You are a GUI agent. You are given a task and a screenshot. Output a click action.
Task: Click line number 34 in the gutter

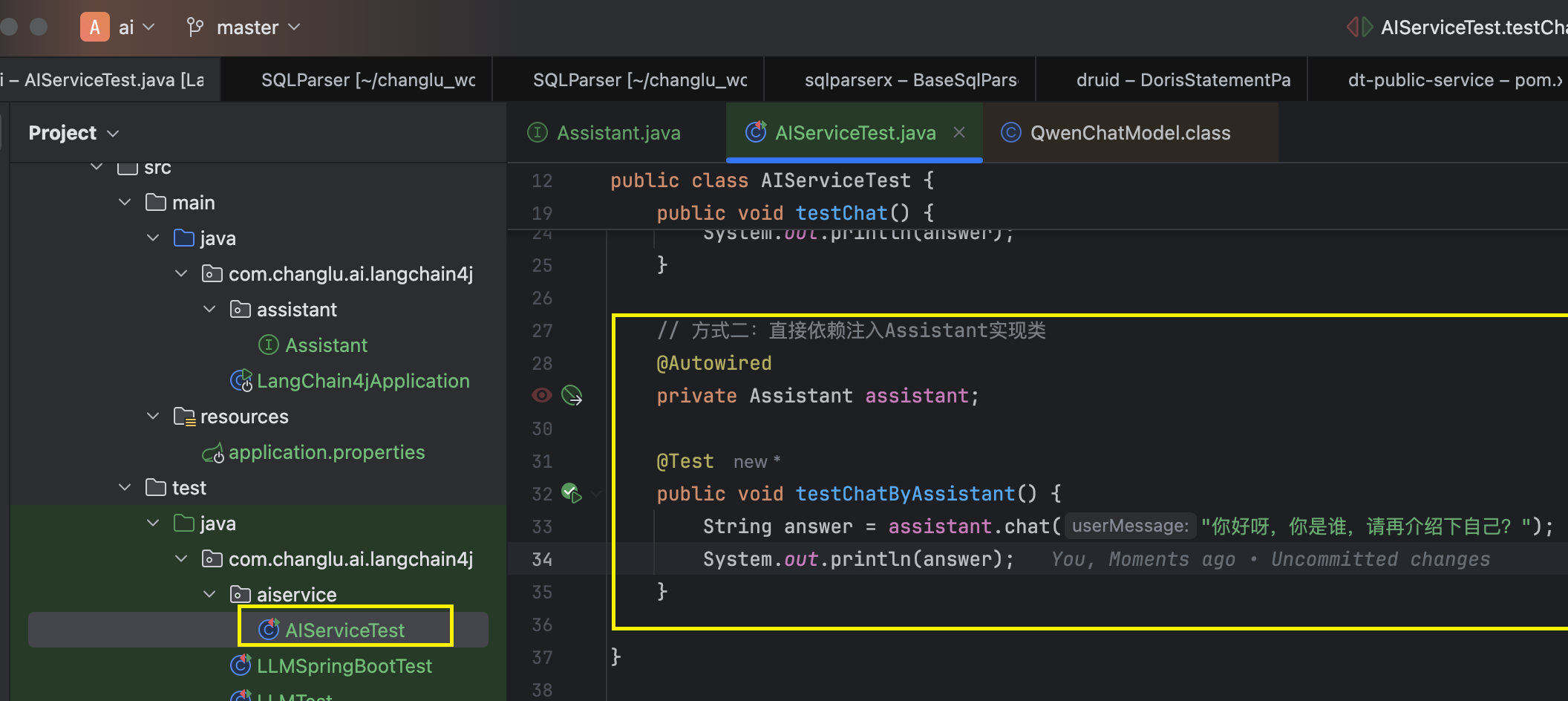542,559
